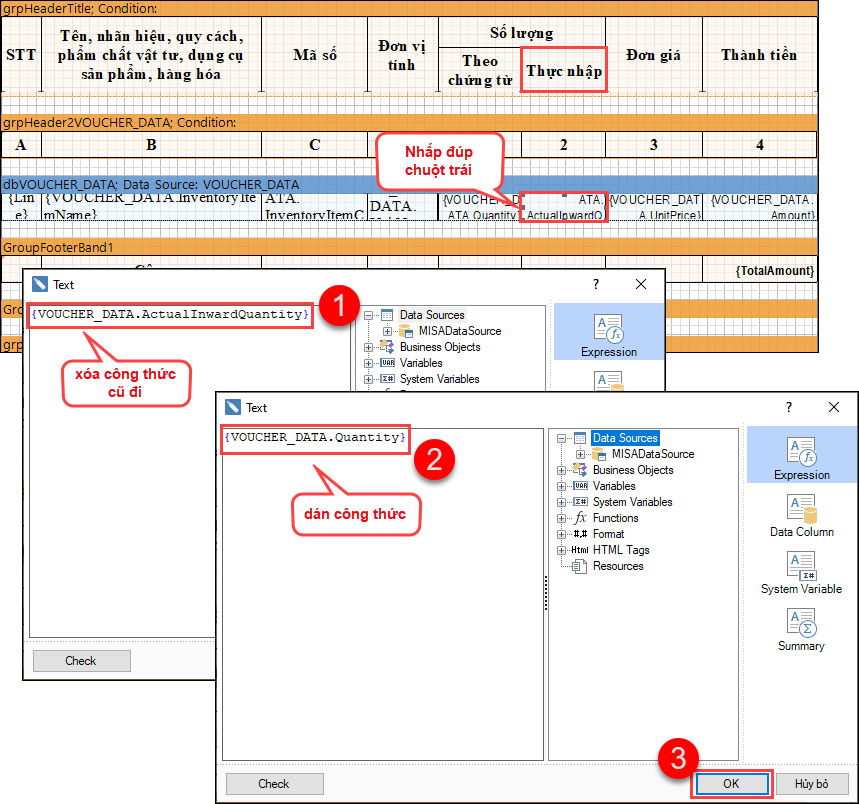Select Expression icon in the front Text dialog

[x=801, y=457]
